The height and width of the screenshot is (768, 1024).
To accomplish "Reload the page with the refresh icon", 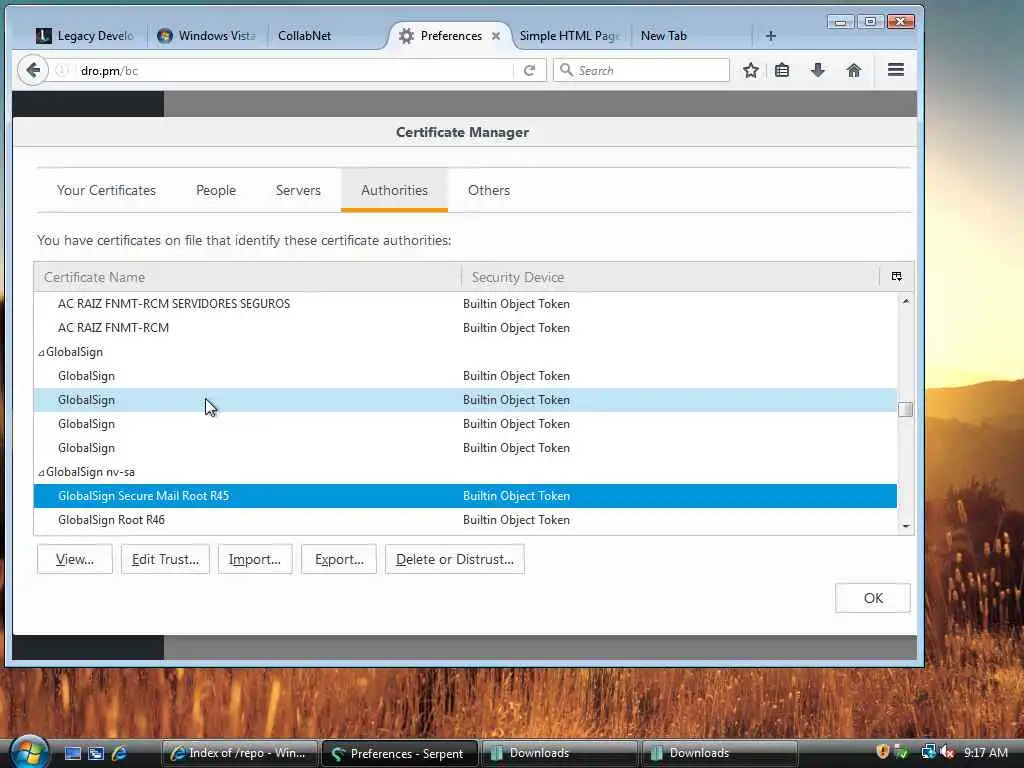I will 530,70.
